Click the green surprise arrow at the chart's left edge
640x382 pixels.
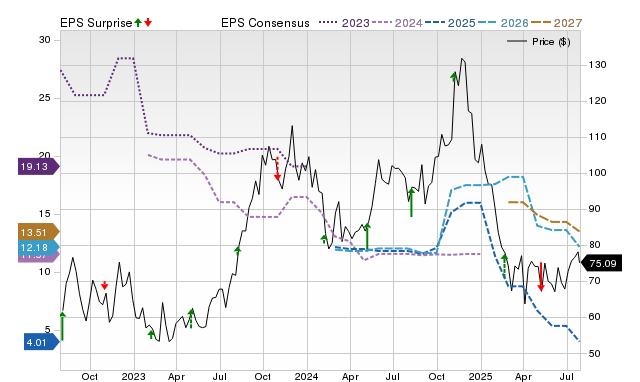click(x=62, y=326)
